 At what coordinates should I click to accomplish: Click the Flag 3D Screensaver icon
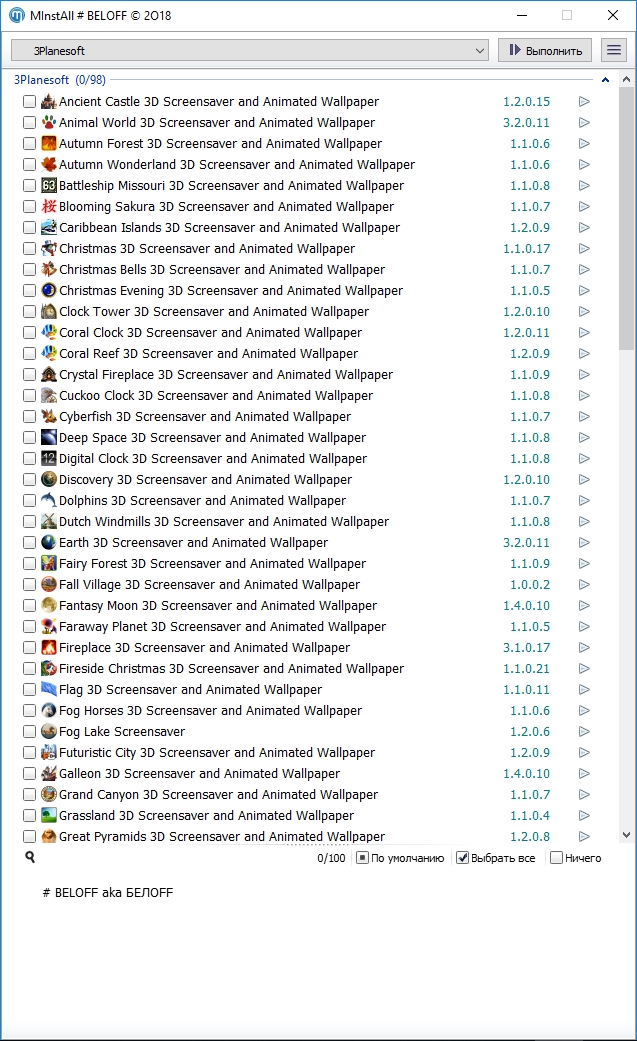48,689
